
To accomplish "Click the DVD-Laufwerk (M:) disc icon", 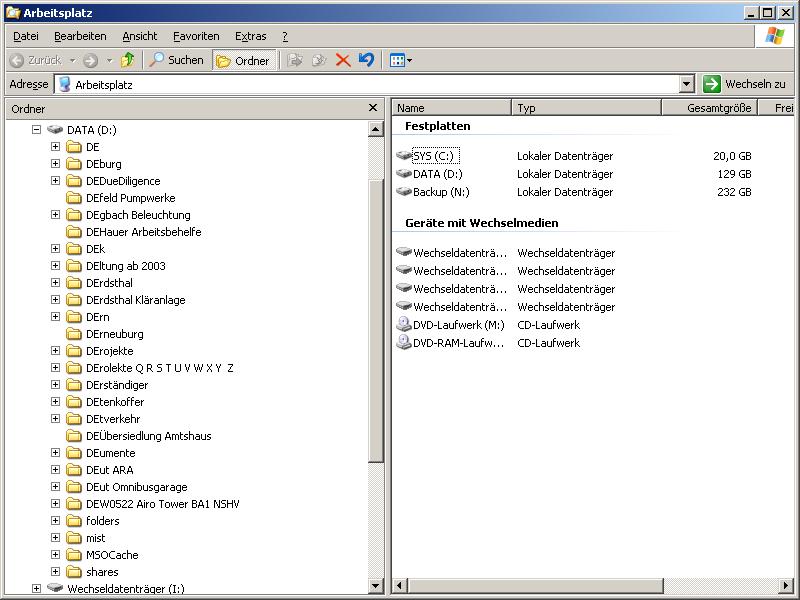I will pos(404,324).
